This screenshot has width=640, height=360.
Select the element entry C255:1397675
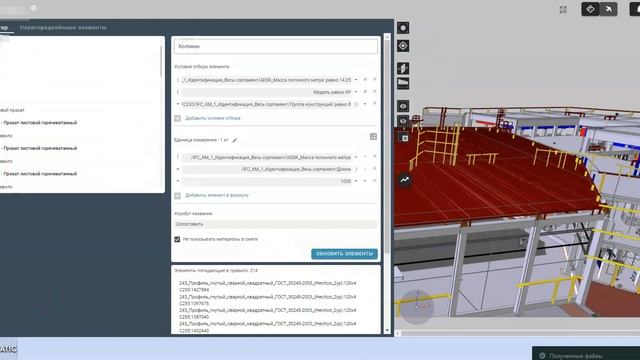(268, 300)
